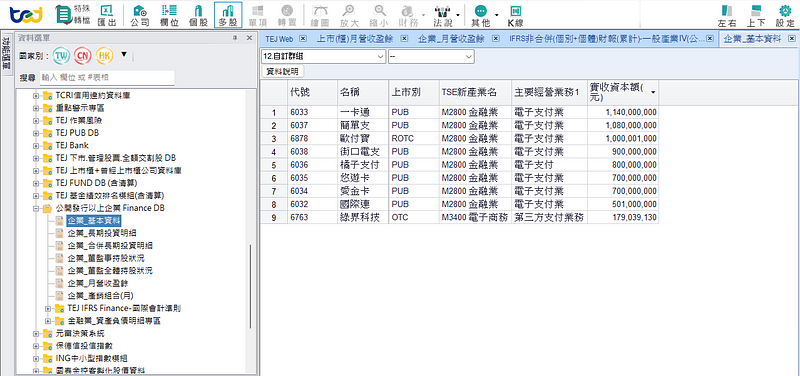Click the 主要經營業務1 column header
The width and height of the screenshot is (800, 376).
pyautogui.click(x=549, y=92)
